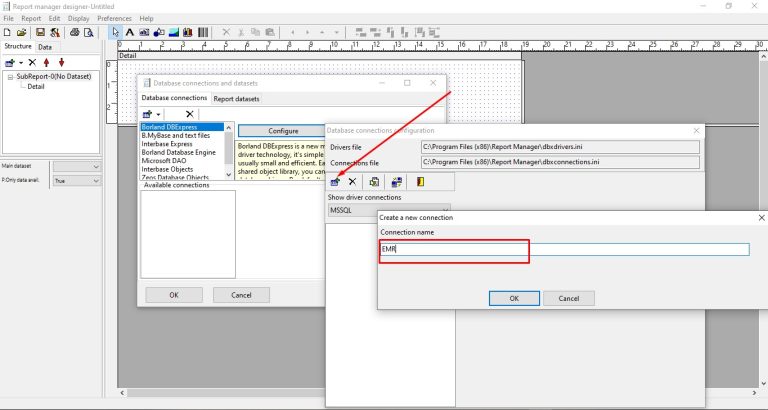The height and width of the screenshot is (410, 768).
Task: Select B.MyBase and text files driver
Action: tap(176, 136)
